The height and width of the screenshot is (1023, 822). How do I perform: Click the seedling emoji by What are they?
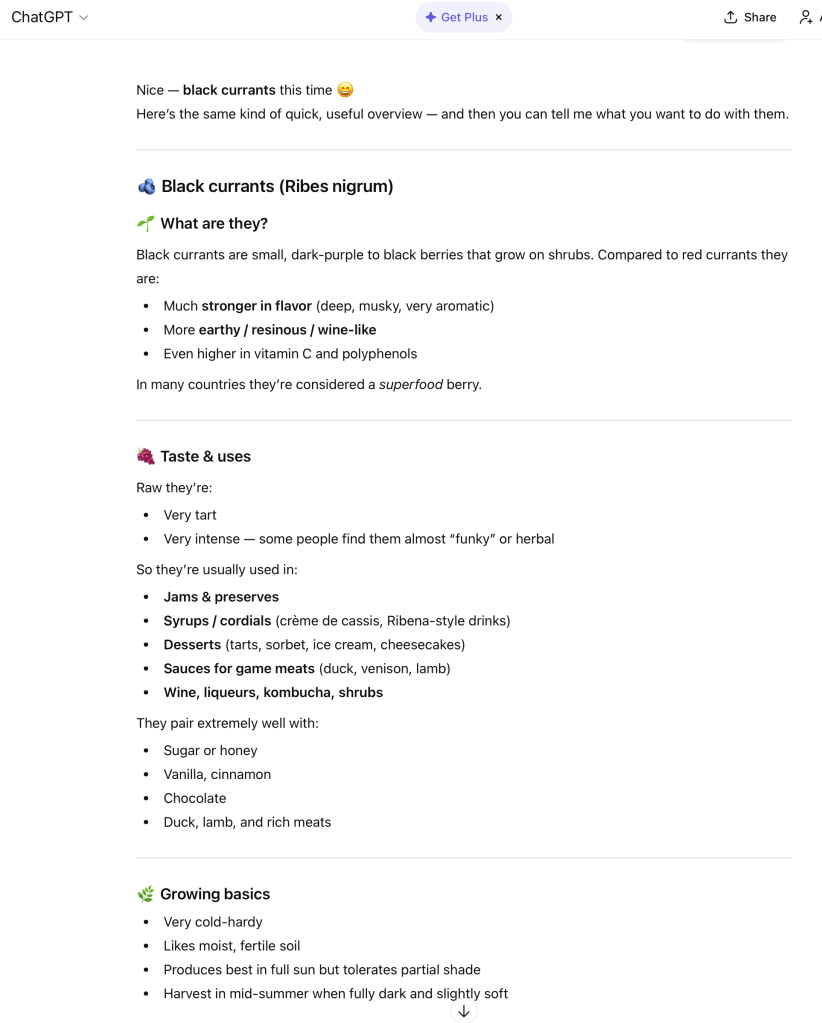(x=146, y=223)
